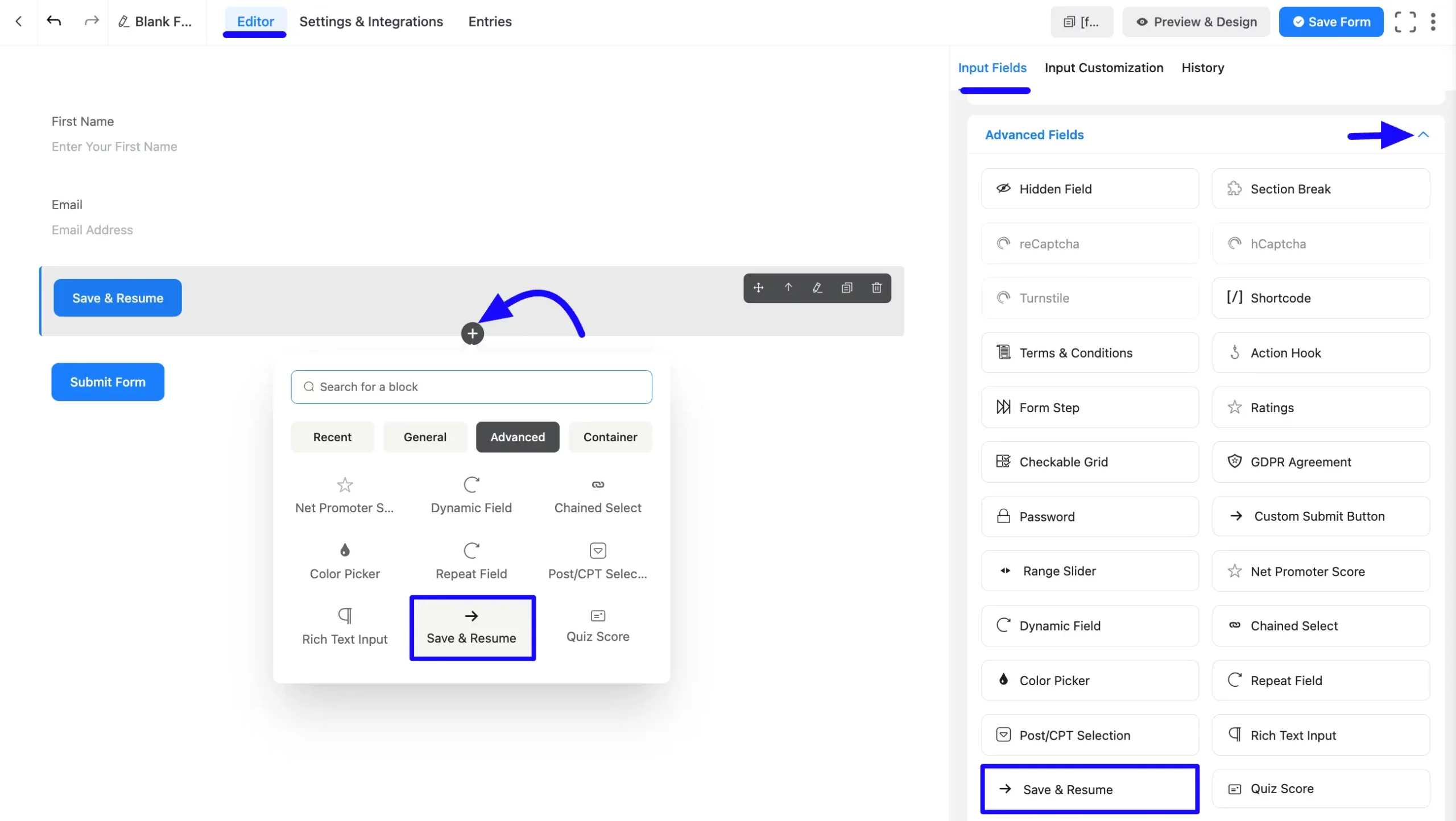Image resolution: width=1456 pixels, height=821 pixels.
Task: Delete the Save & Resume field with trash icon
Action: [876, 288]
